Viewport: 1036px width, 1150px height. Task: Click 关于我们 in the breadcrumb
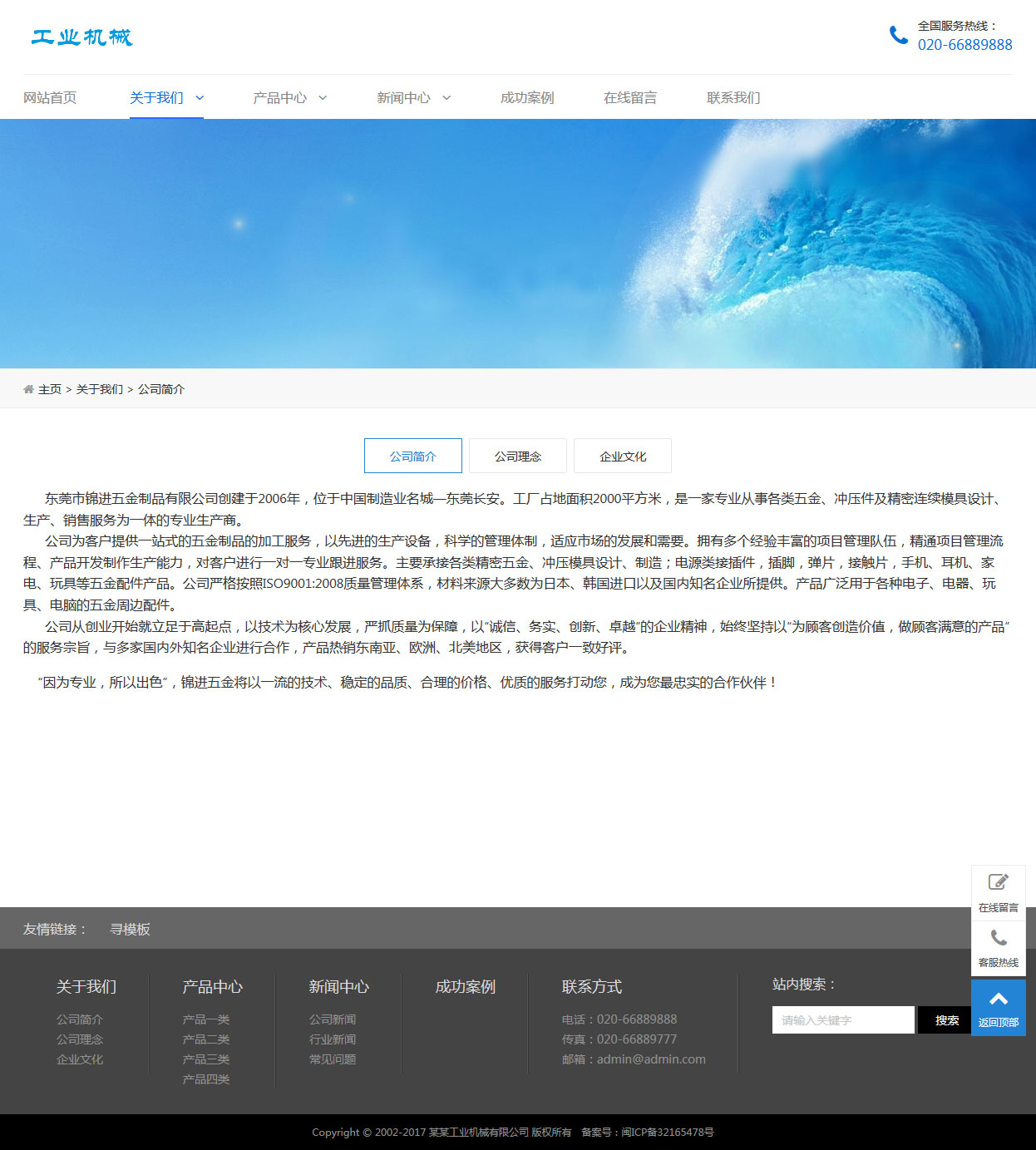pos(100,389)
